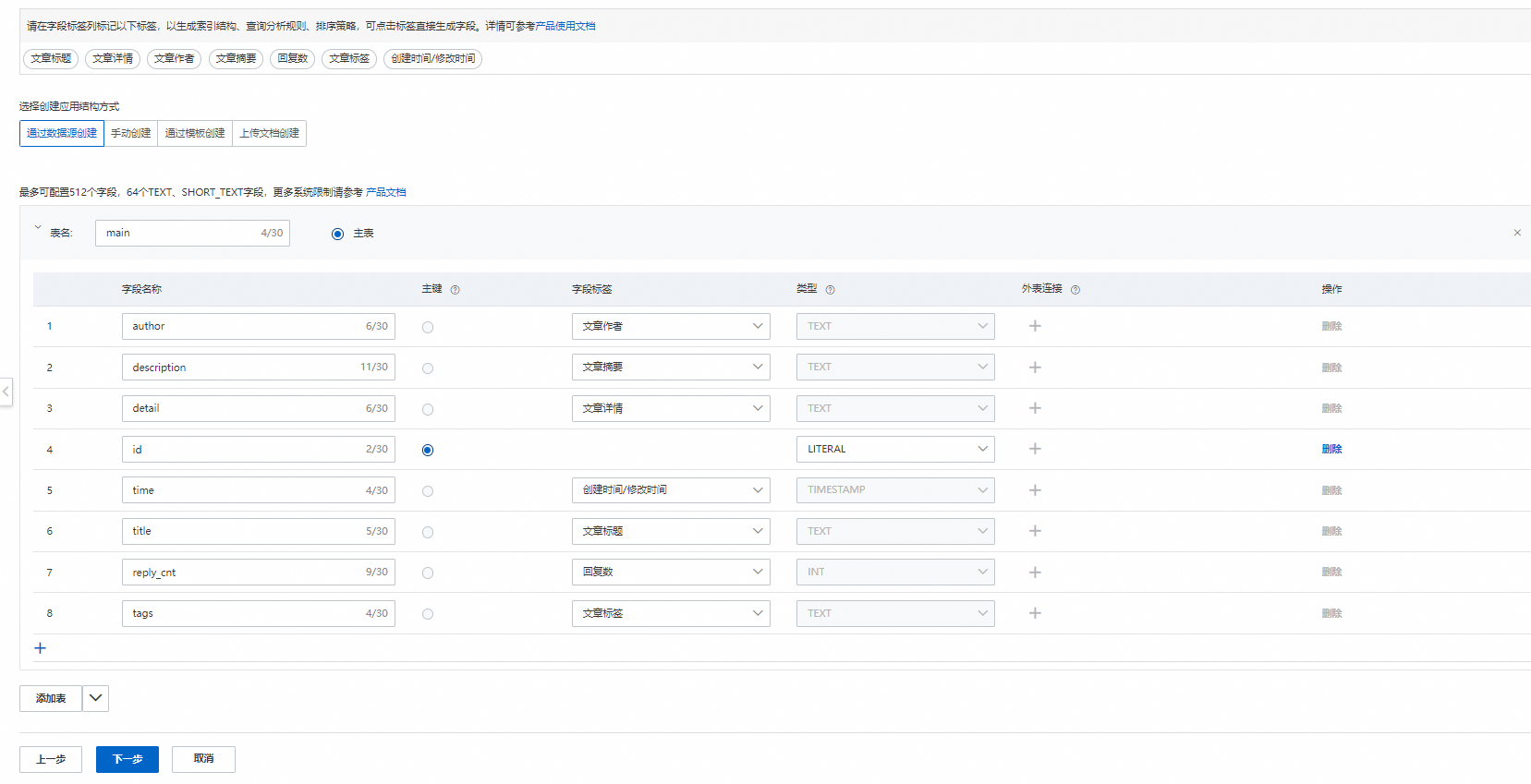Close the main table panel

pos(1517,233)
